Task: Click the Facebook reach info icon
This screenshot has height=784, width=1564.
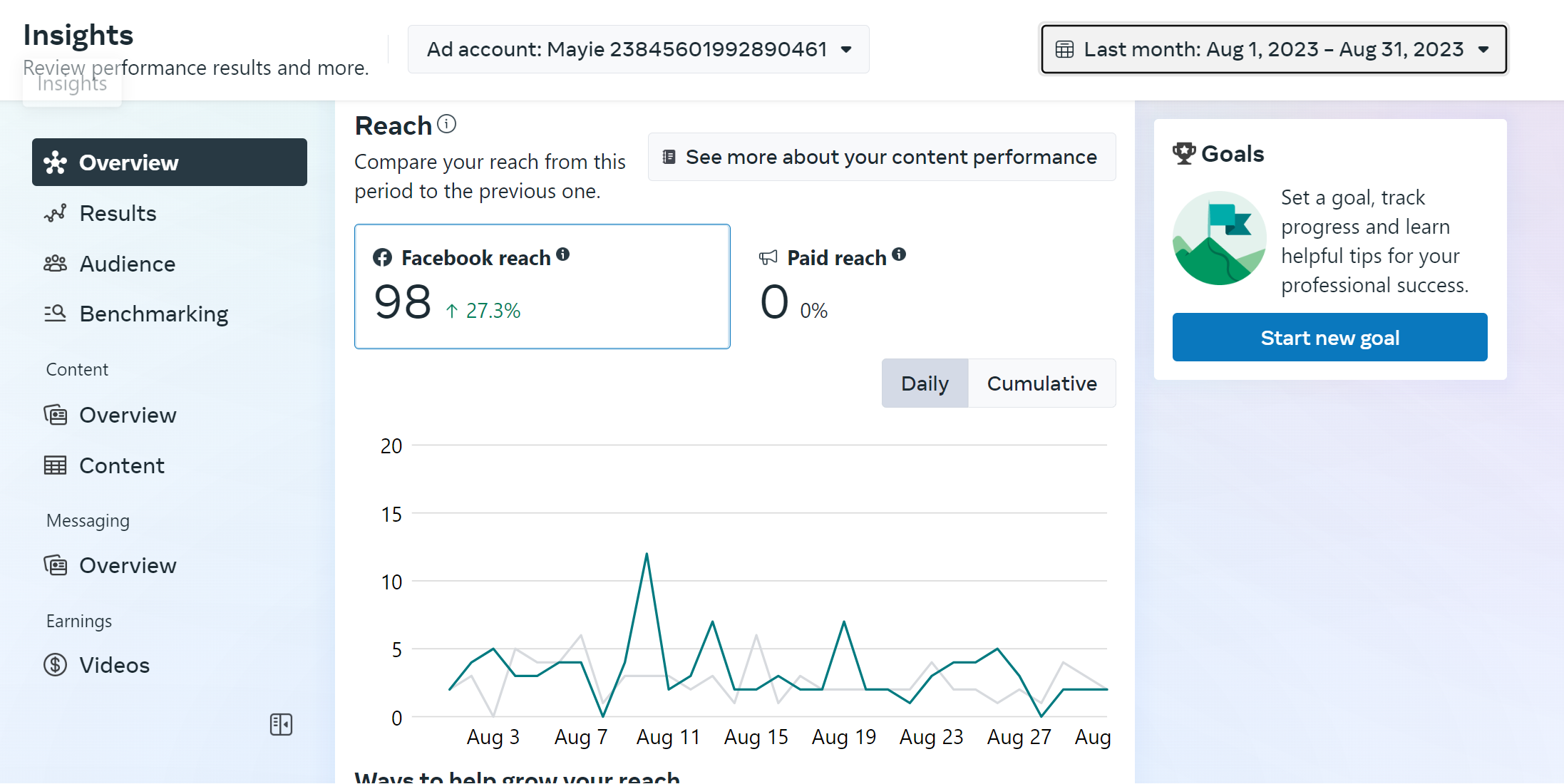Action: point(563,254)
